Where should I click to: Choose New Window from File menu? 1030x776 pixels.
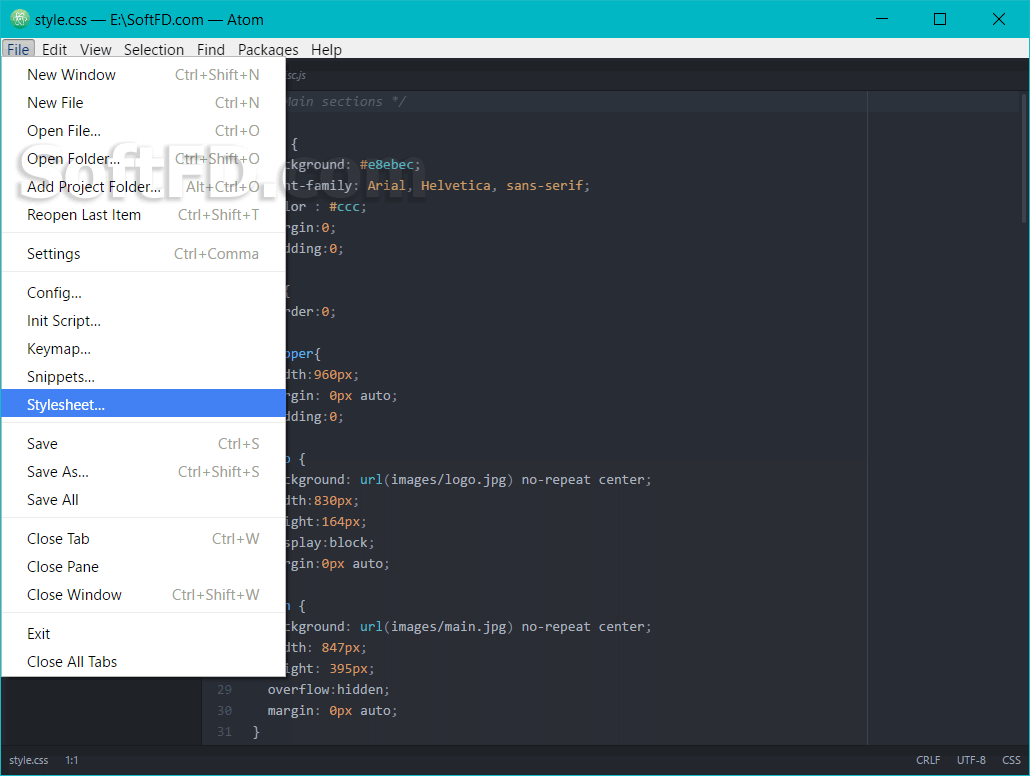tap(143, 75)
